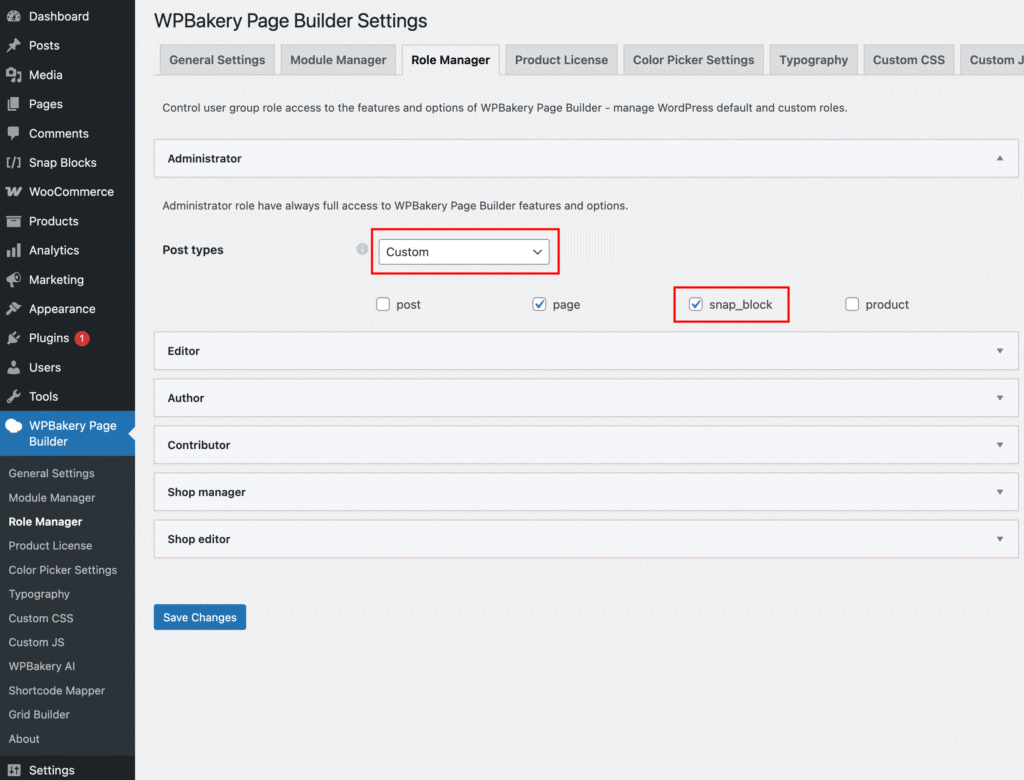This screenshot has width=1024, height=780.
Task: Enable the post checkbox
Action: (383, 305)
